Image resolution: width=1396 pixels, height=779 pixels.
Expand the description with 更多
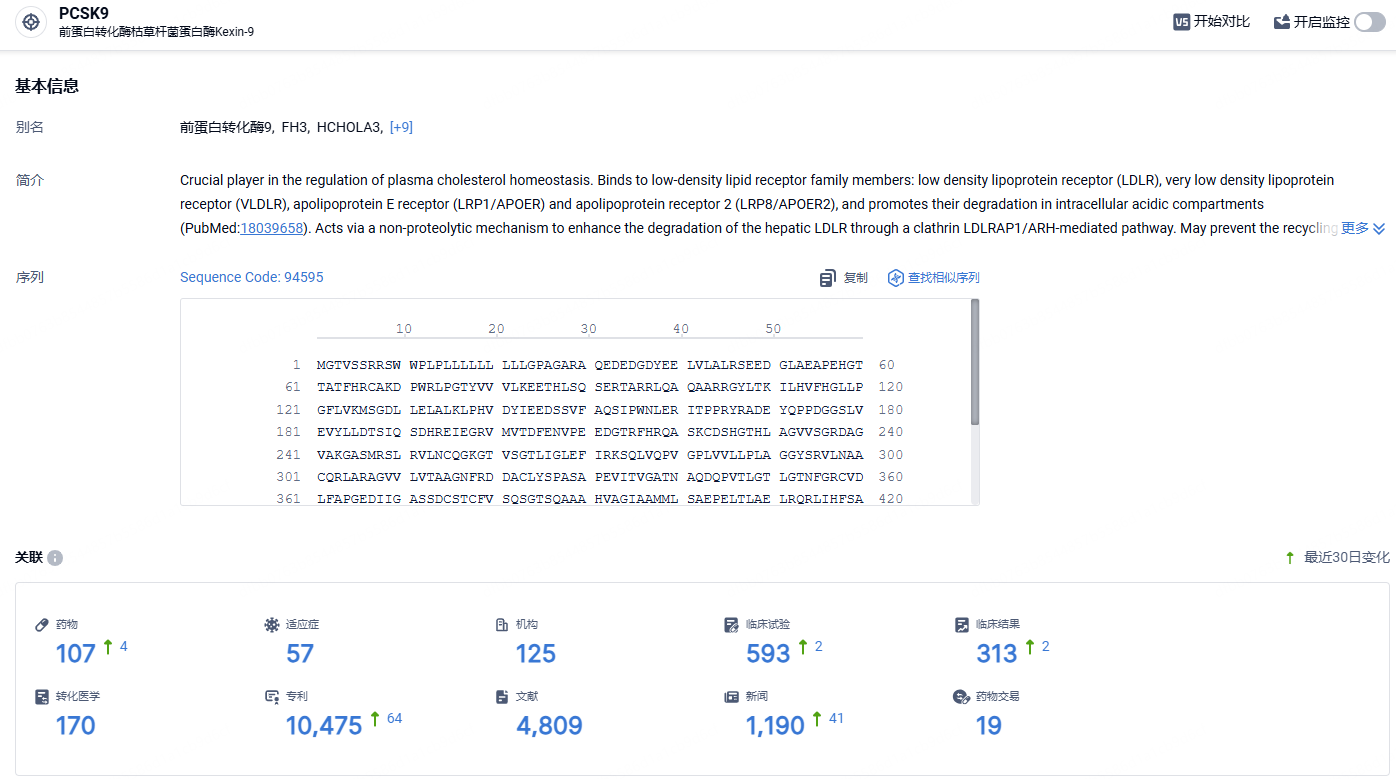1363,228
